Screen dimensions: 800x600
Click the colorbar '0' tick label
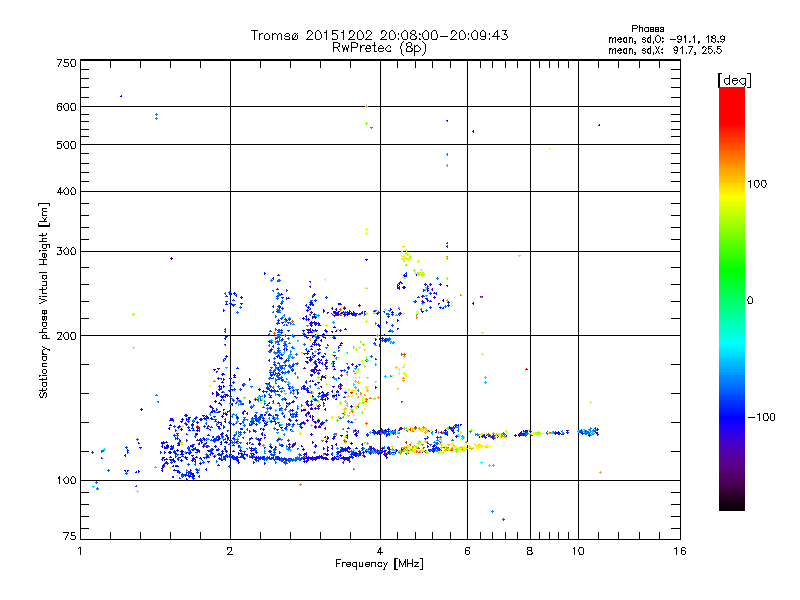pos(750,301)
